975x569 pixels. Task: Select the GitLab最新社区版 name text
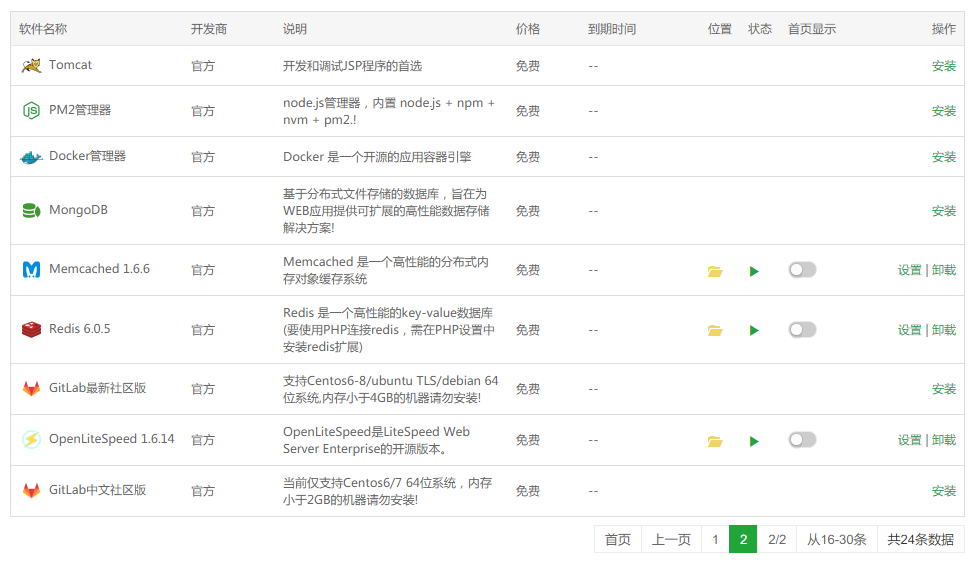[x=98, y=388]
